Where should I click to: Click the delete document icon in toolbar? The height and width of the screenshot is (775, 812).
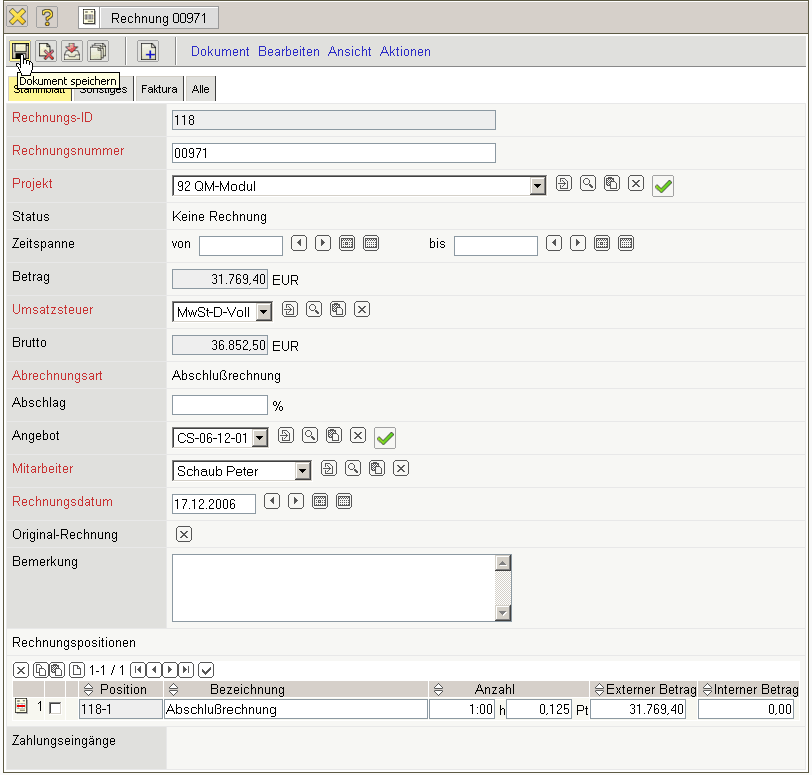(46, 51)
